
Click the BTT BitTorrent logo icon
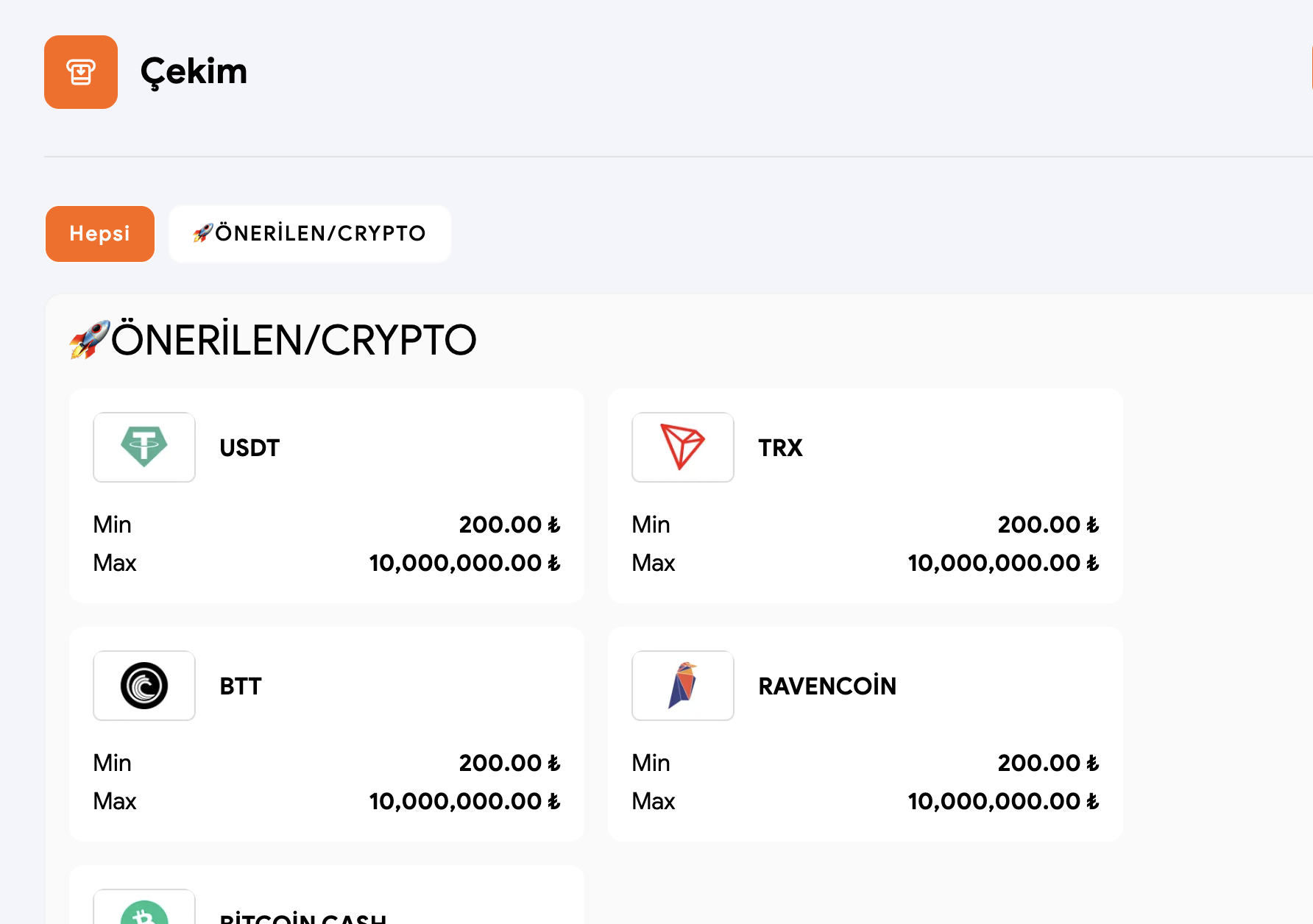point(144,686)
